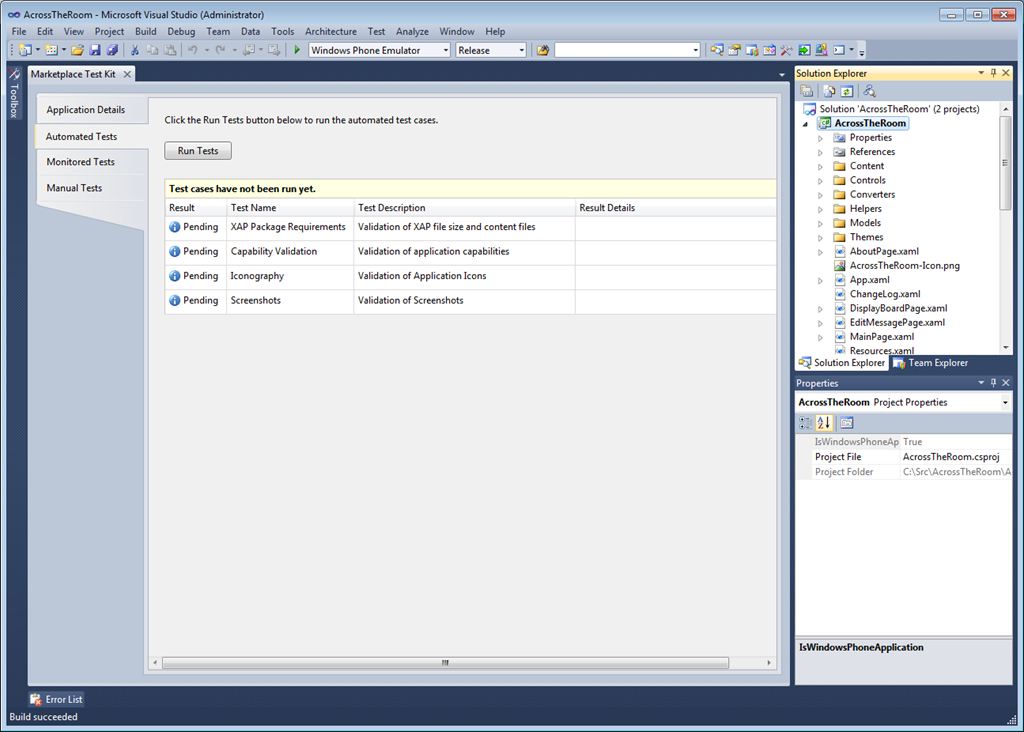Click Refresh icon in Solution Explorer toolbar
The width and height of the screenshot is (1024, 732).
click(846, 91)
